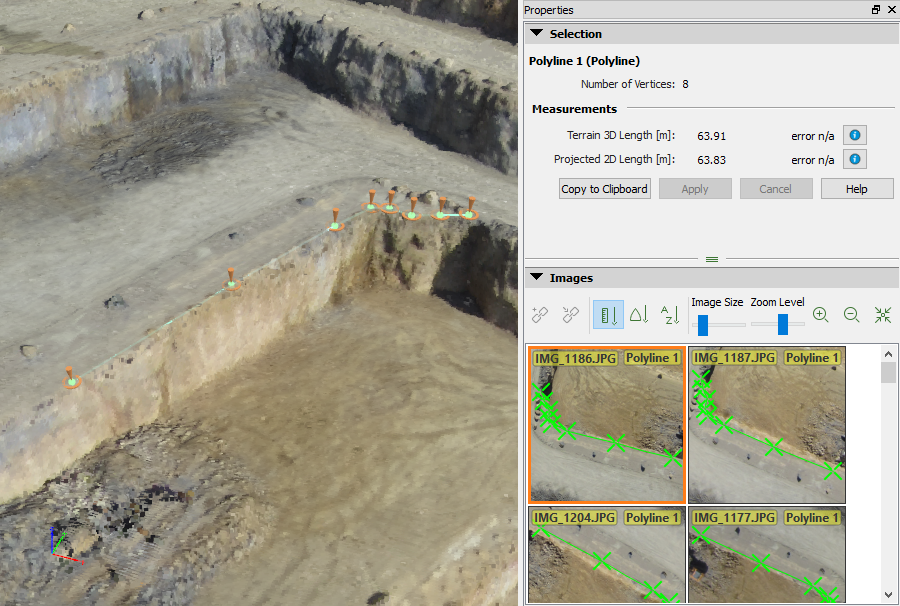Viewport: 900px width, 606px height.
Task: Adjust the Image Size slider
Action: click(704, 323)
